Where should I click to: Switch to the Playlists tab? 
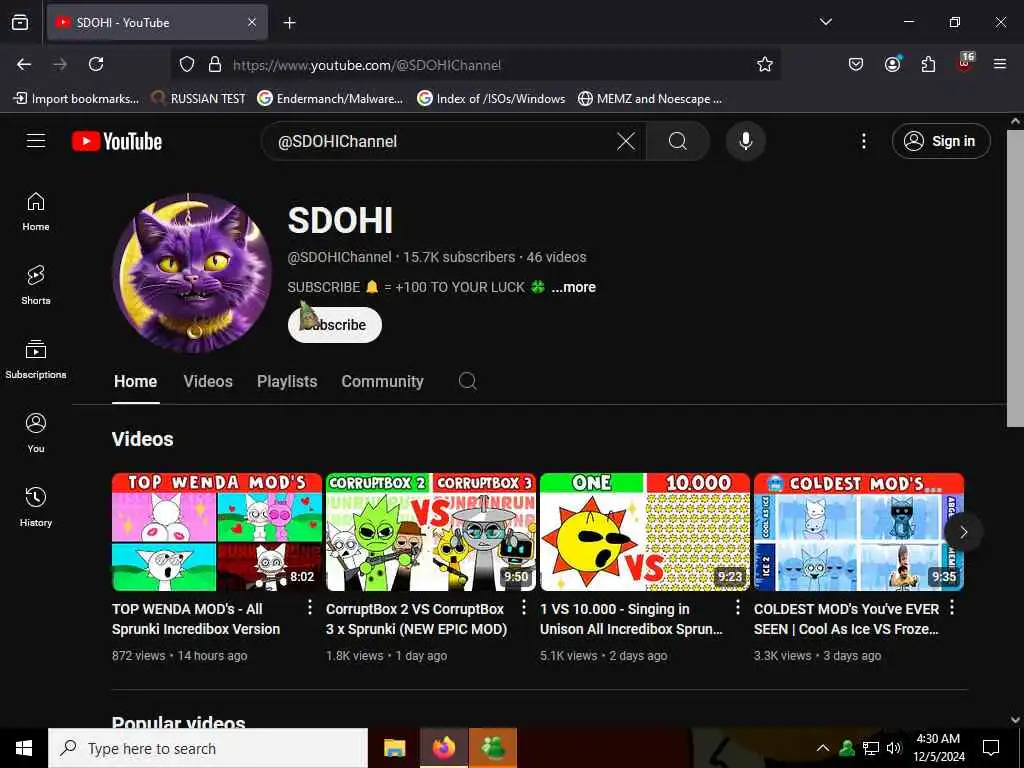pyautogui.click(x=287, y=381)
